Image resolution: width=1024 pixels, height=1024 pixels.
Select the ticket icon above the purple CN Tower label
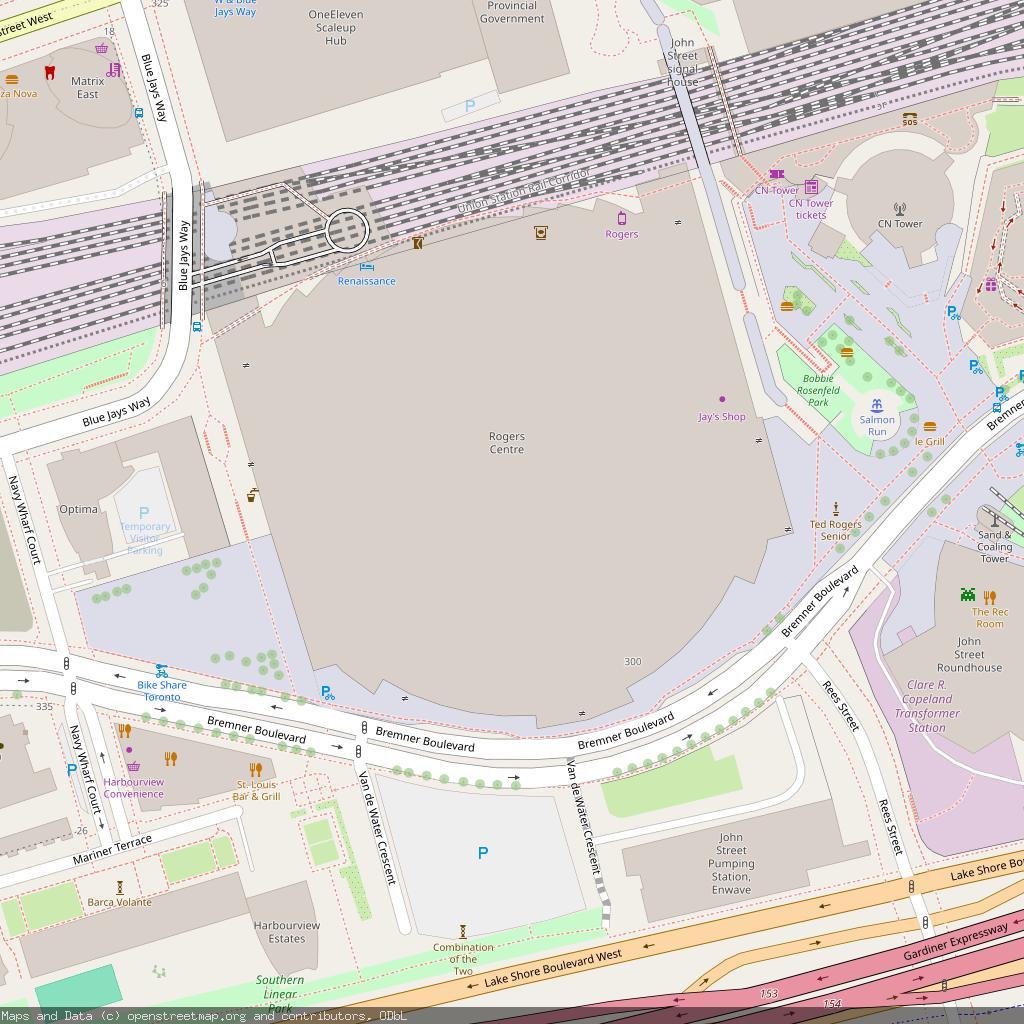coord(776,174)
